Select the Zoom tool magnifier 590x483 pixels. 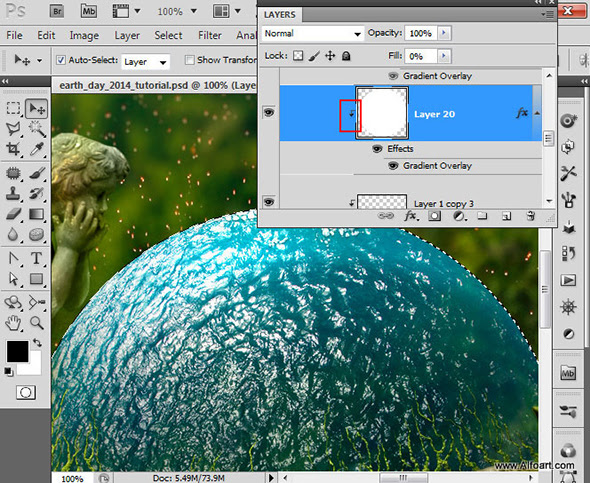(37, 322)
